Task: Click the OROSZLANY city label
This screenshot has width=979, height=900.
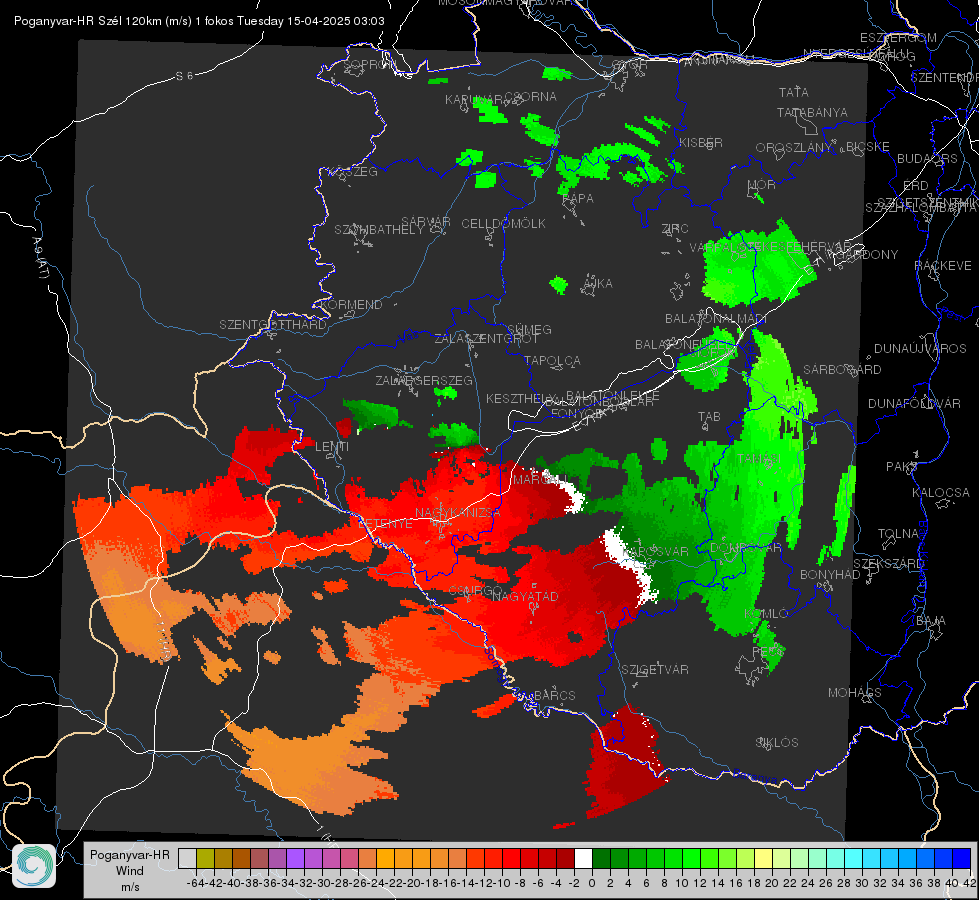Action: [794, 148]
